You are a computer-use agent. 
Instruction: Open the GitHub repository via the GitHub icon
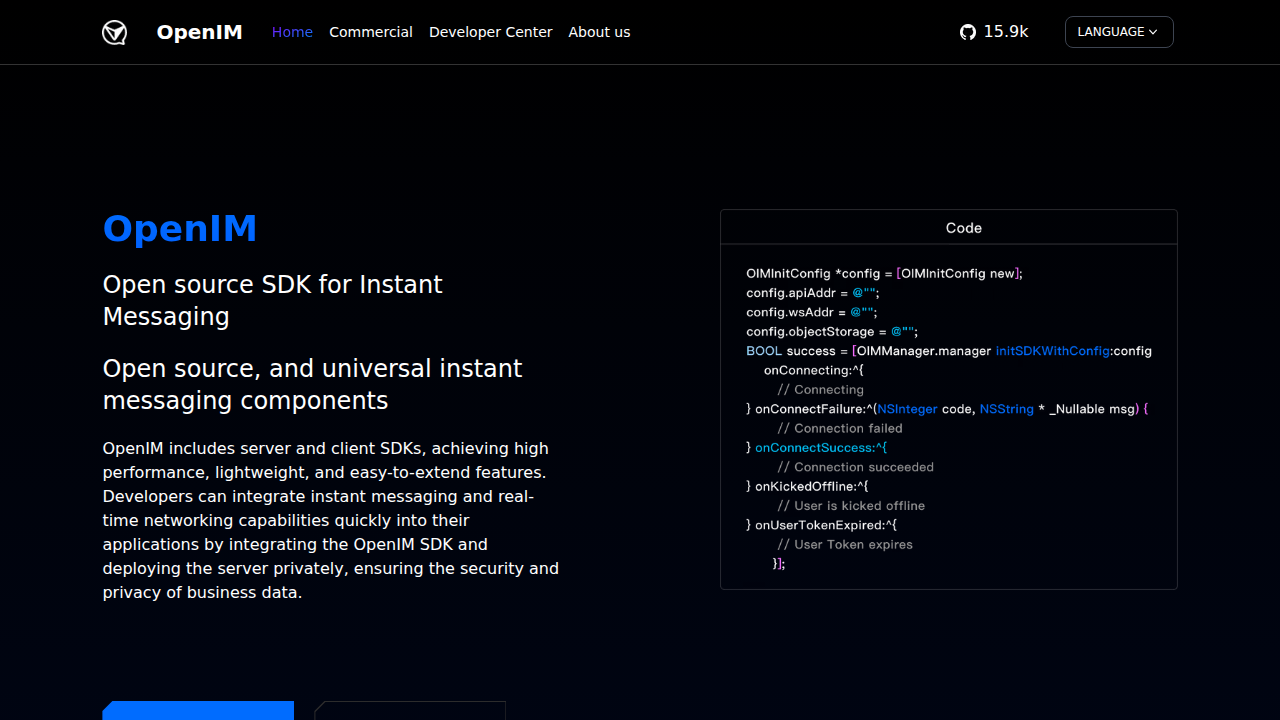967,32
